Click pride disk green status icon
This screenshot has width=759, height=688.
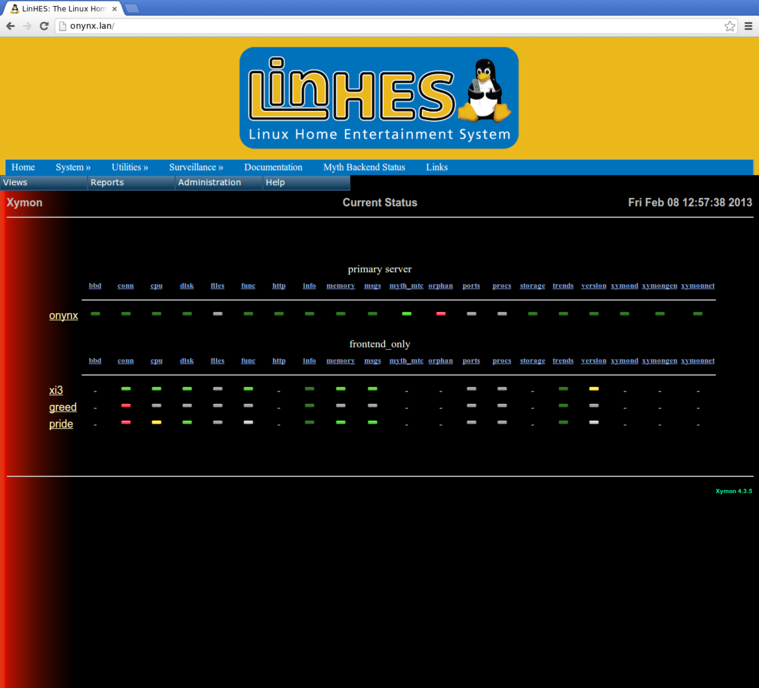(x=187, y=422)
